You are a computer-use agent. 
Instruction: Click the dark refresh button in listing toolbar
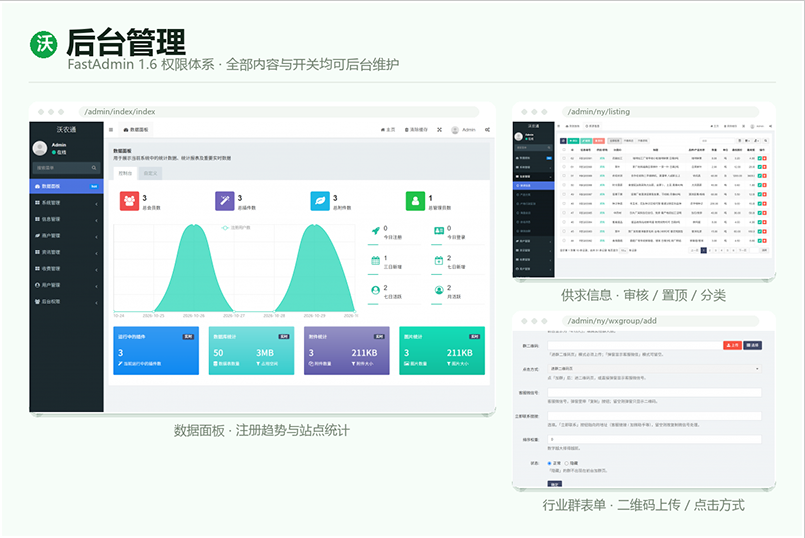(x=563, y=141)
